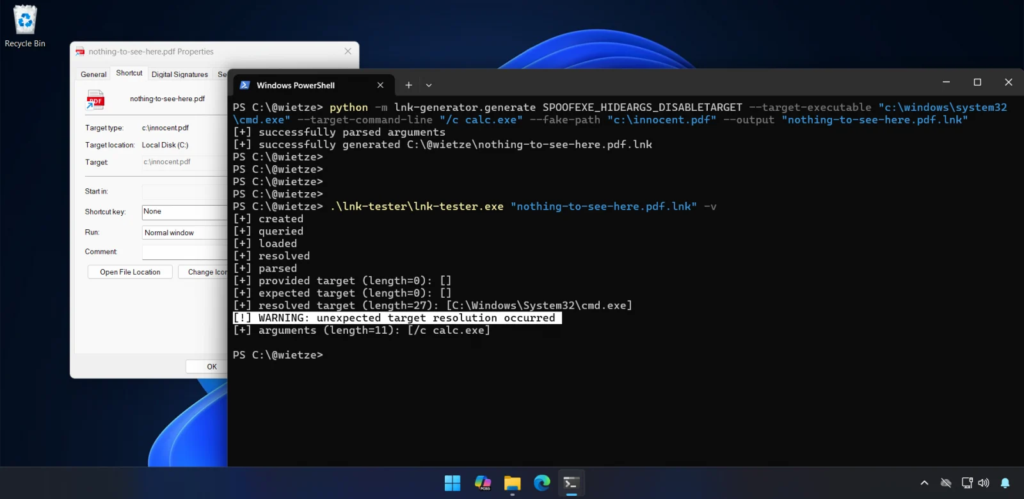Open the notification bell in system tray

pos(1005,483)
